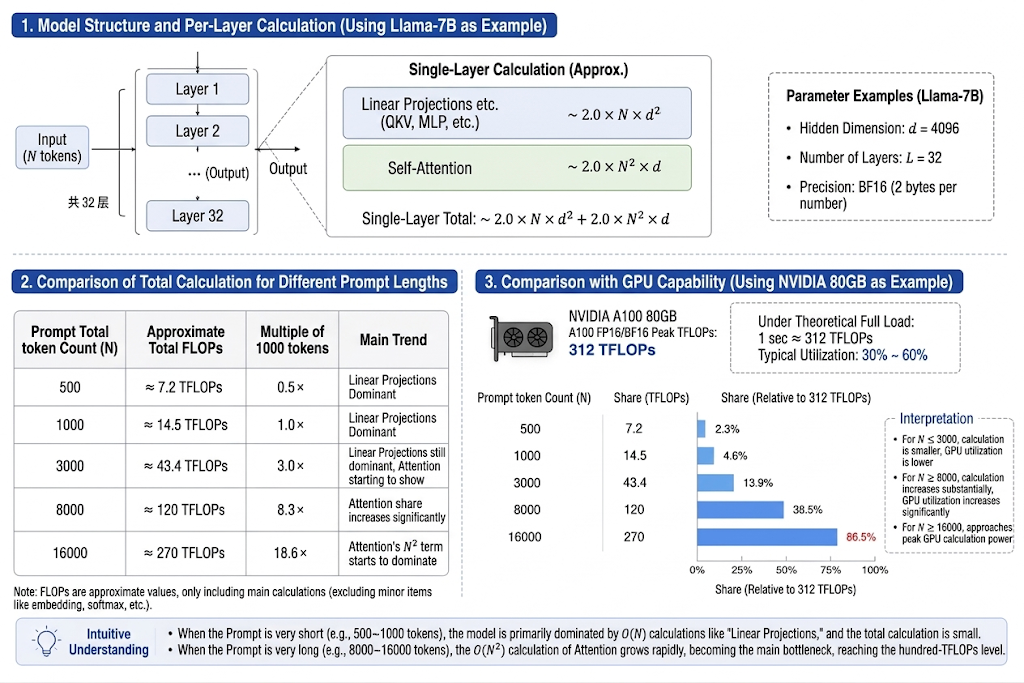1024x683 pixels.
Task: Click the chart bar labeled 86.5%
Action: pos(767,537)
